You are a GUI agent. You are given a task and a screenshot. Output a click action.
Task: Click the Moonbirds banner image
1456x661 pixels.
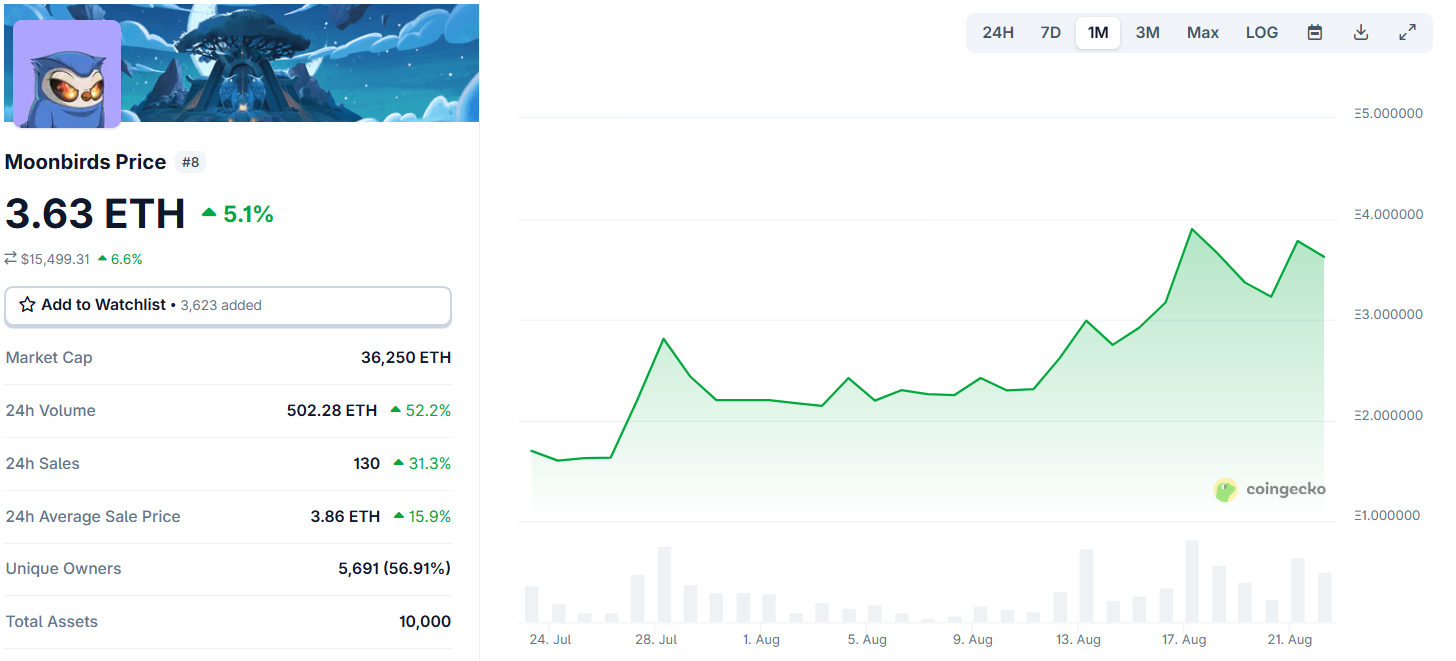pos(300,62)
